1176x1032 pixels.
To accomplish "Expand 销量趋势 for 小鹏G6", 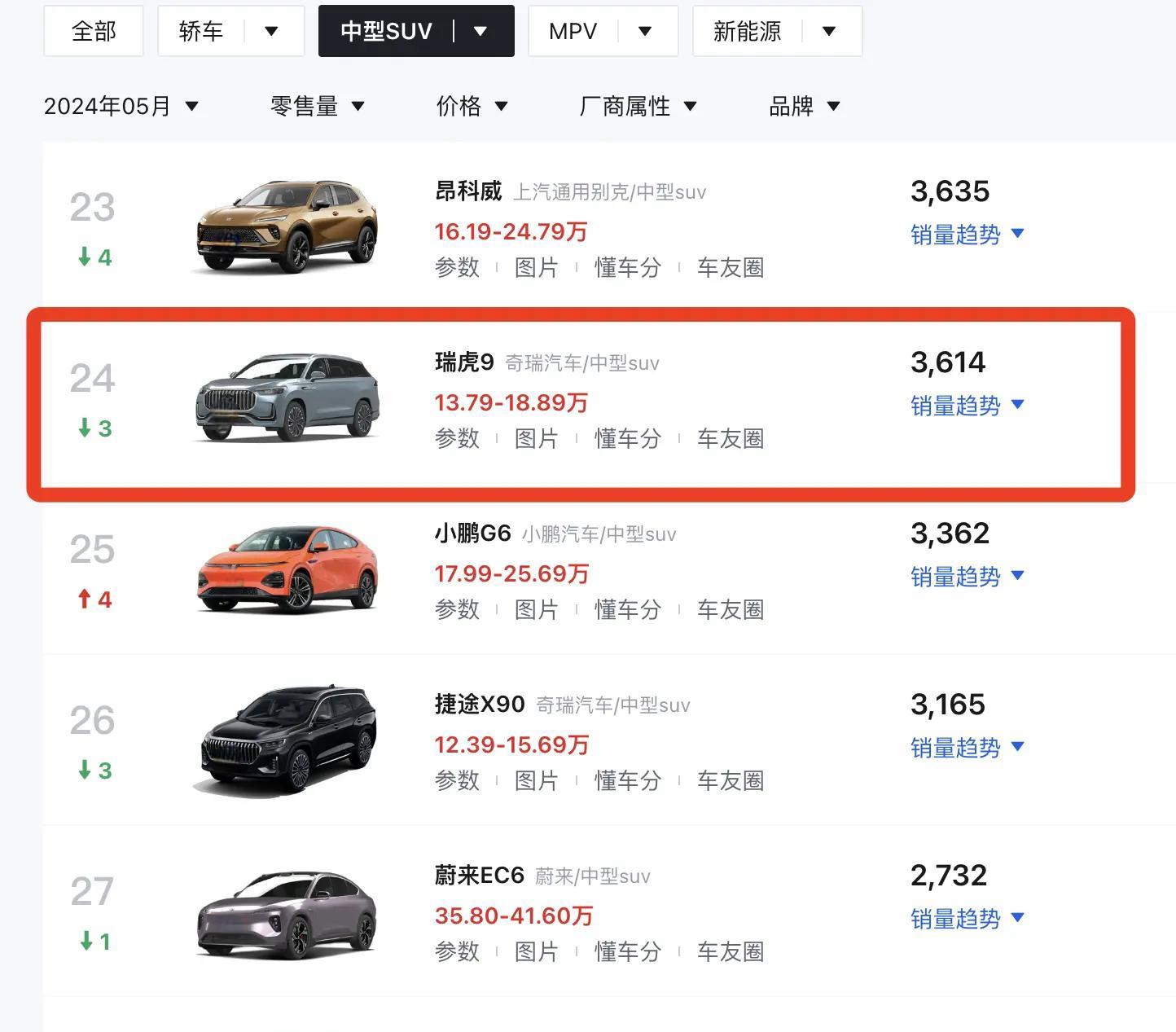I will click(967, 577).
